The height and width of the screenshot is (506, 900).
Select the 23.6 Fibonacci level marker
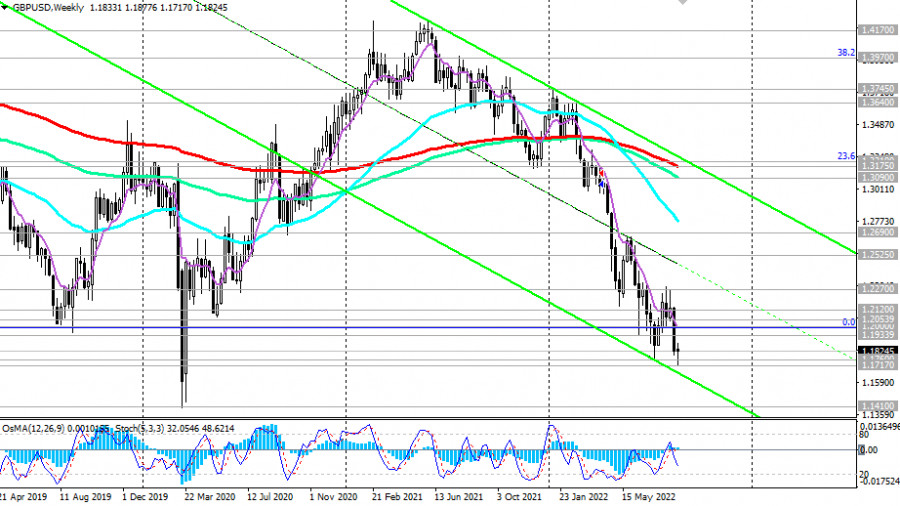click(845, 156)
